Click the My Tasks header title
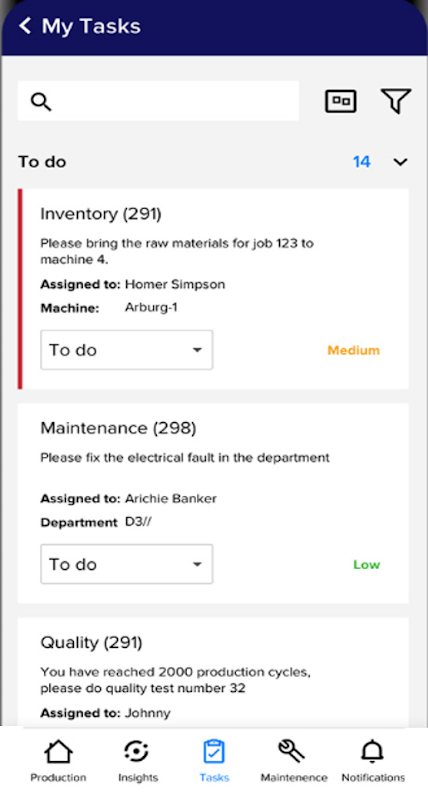 coord(91,26)
